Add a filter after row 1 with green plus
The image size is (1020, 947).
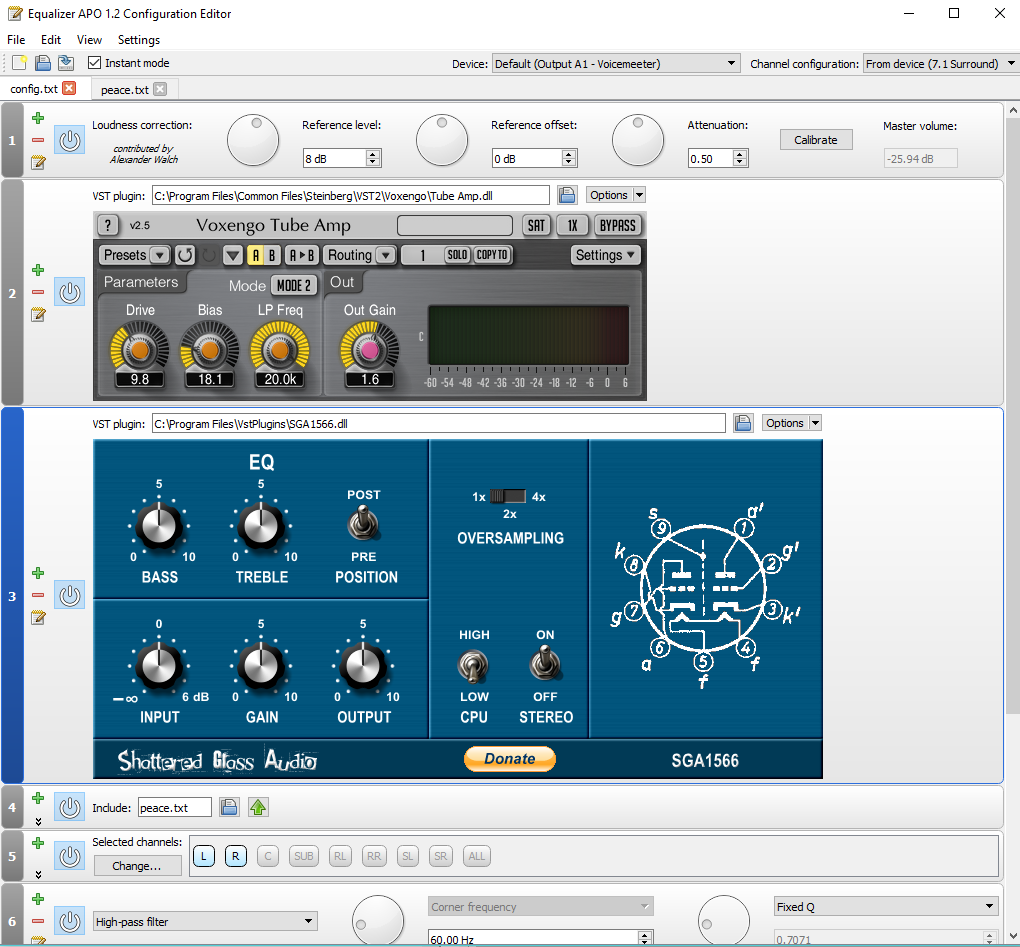(38, 118)
